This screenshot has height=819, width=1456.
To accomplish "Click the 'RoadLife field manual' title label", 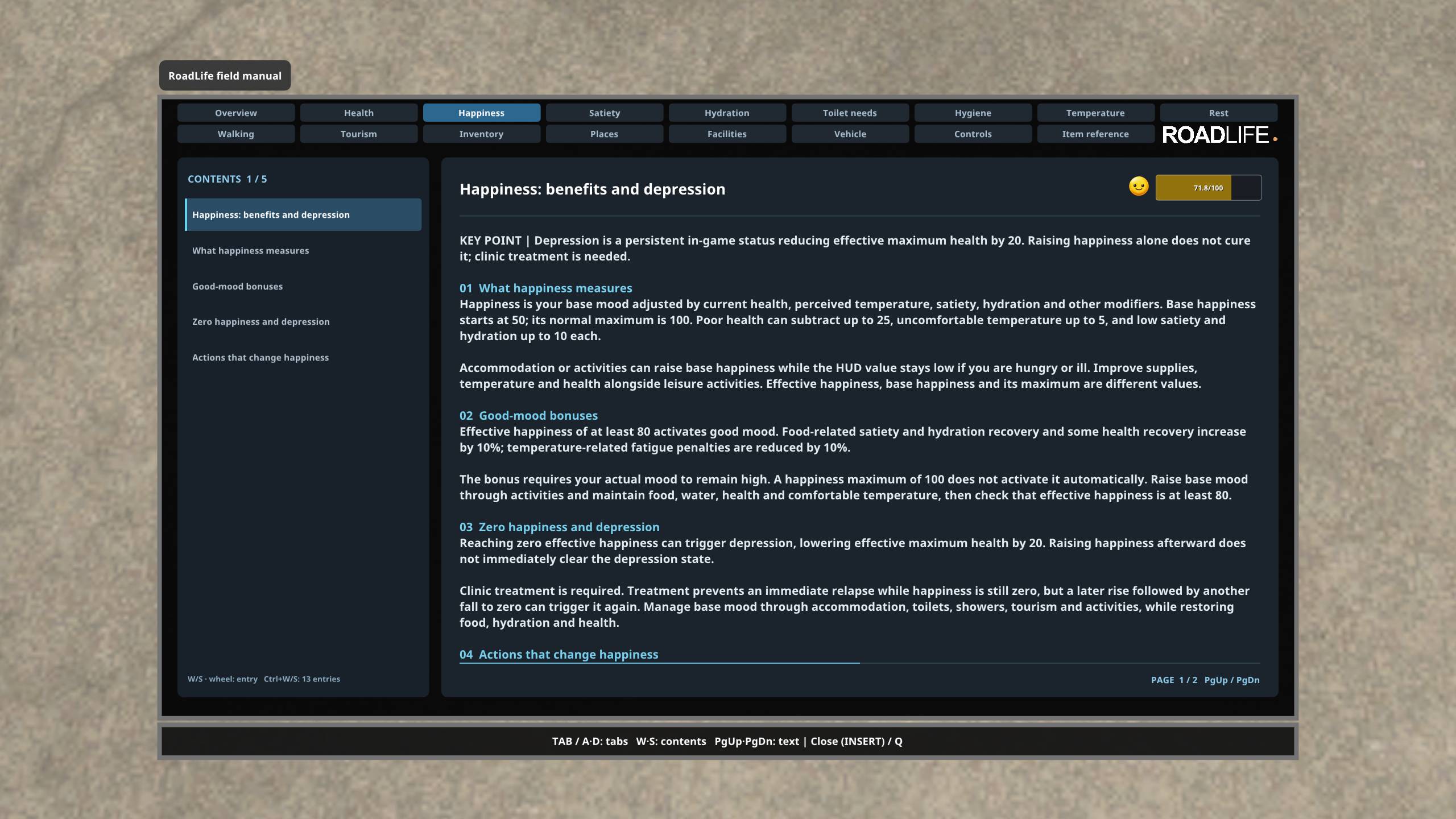I will coord(225,76).
